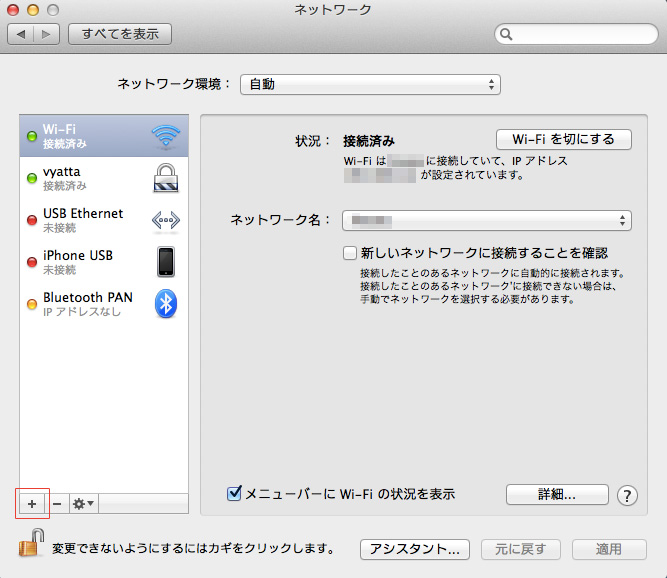Viewport: 667px width, 578px height.
Task: Uncheck メニューバーに Wi-Fi の状況を表示
Action: click(235, 493)
